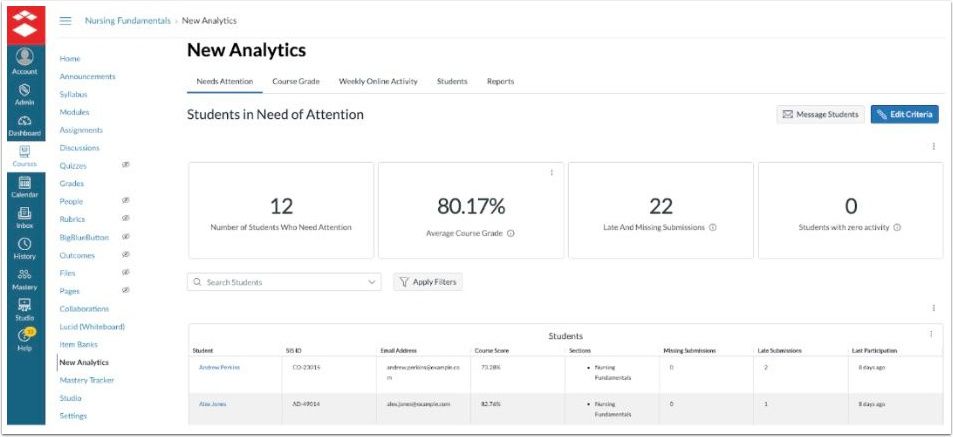Open the History clock icon
This screenshot has height=437, width=953.
pyautogui.click(x=25, y=247)
